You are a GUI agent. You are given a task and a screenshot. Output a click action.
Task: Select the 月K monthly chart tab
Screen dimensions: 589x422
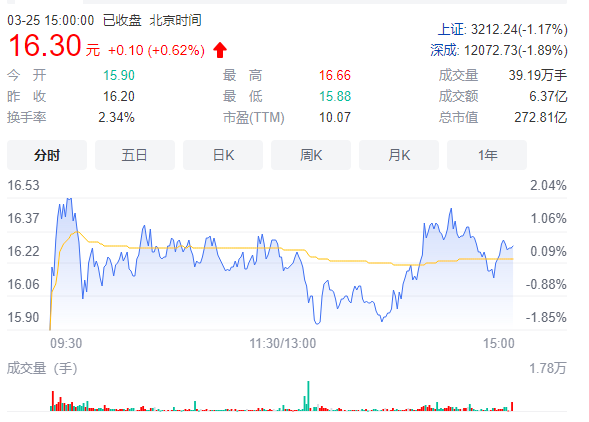pyautogui.click(x=399, y=155)
